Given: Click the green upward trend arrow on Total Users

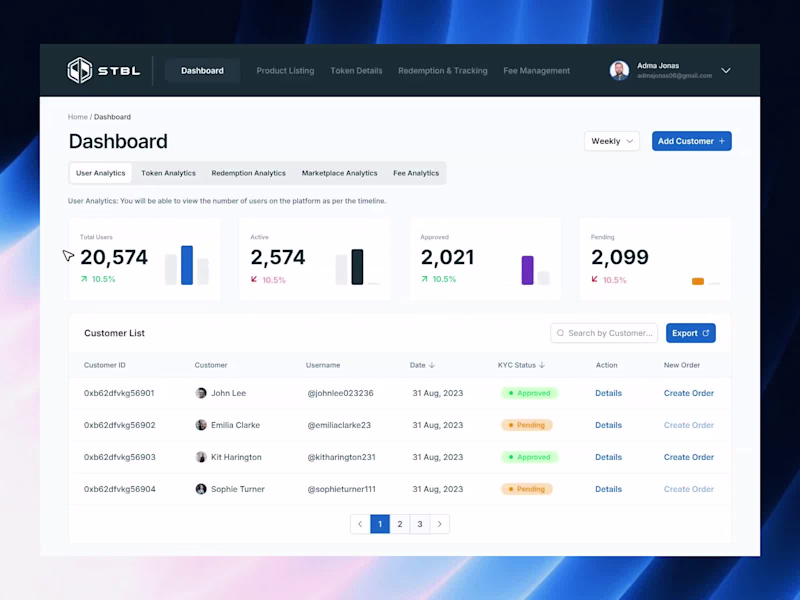Looking at the screenshot, I should (84, 279).
